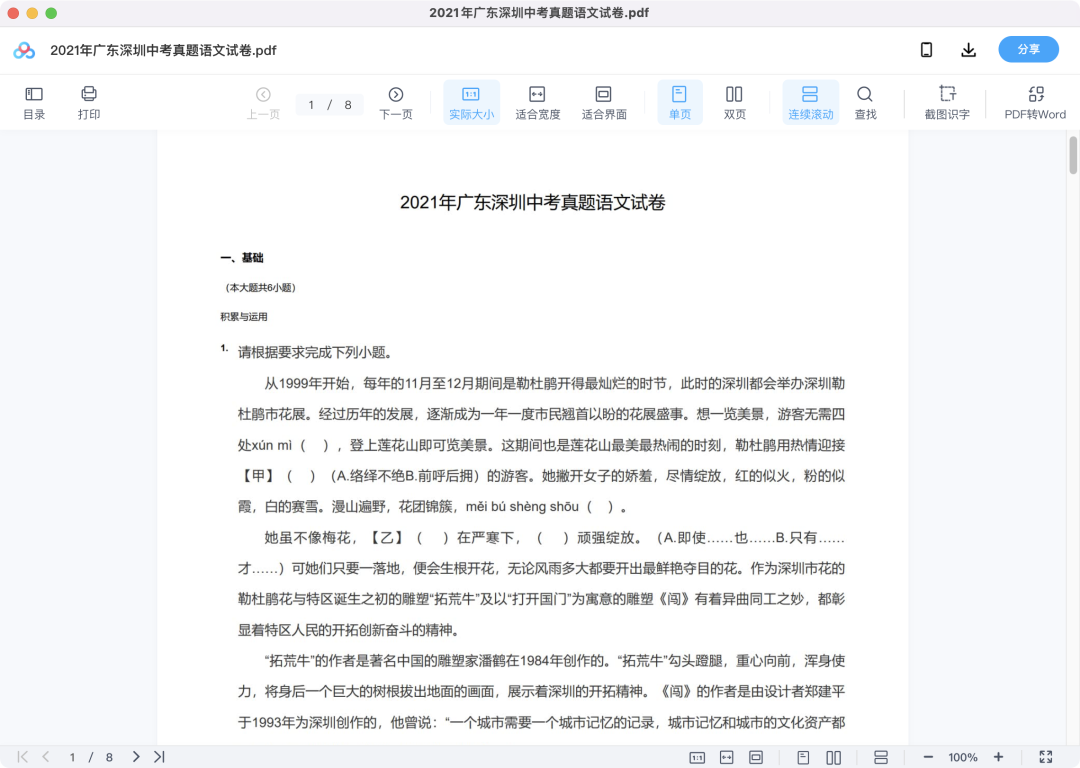Image resolution: width=1080 pixels, height=768 pixels.
Task: Go to next page in bottom bar
Action: pyautogui.click(x=136, y=757)
